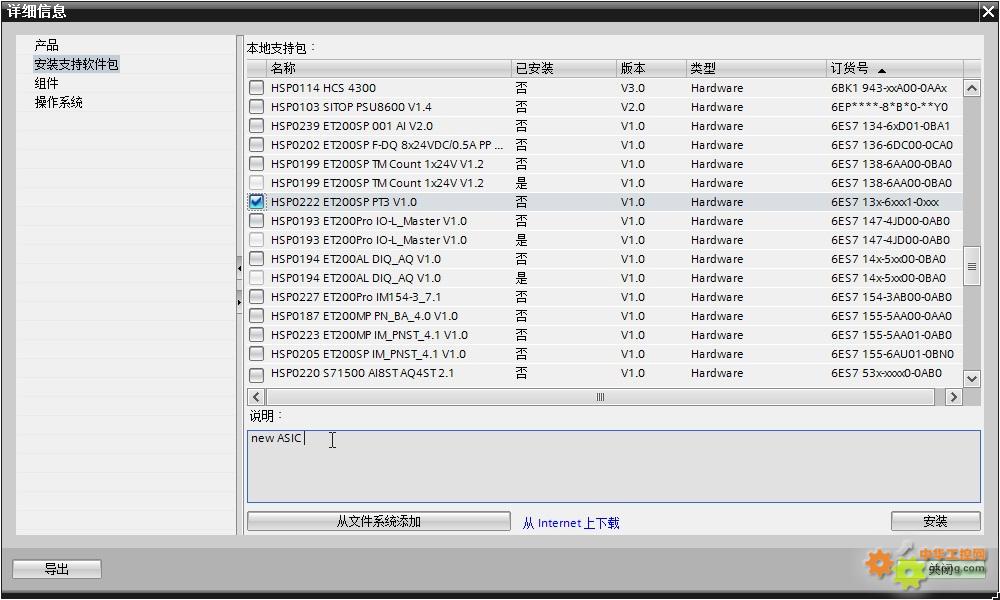Sort the table by 名称 column header
Viewport: 1000px width, 600px height.
(388, 68)
